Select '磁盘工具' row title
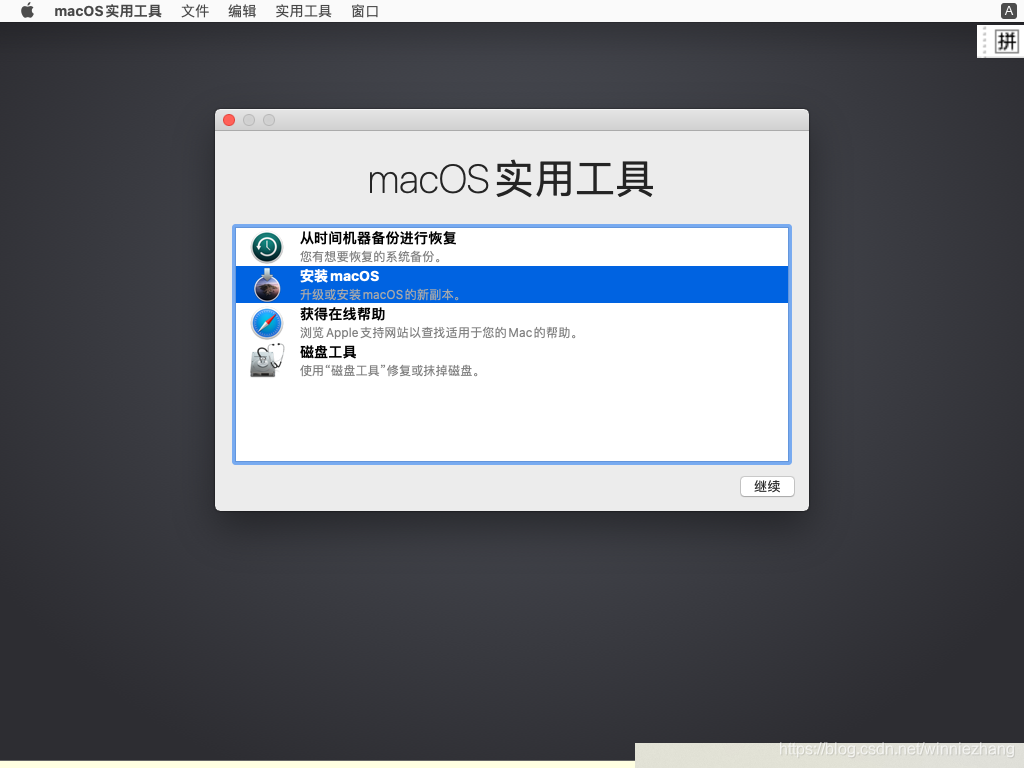The height and width of the screenshot is (768, 1024). click(x=328, y=352)
